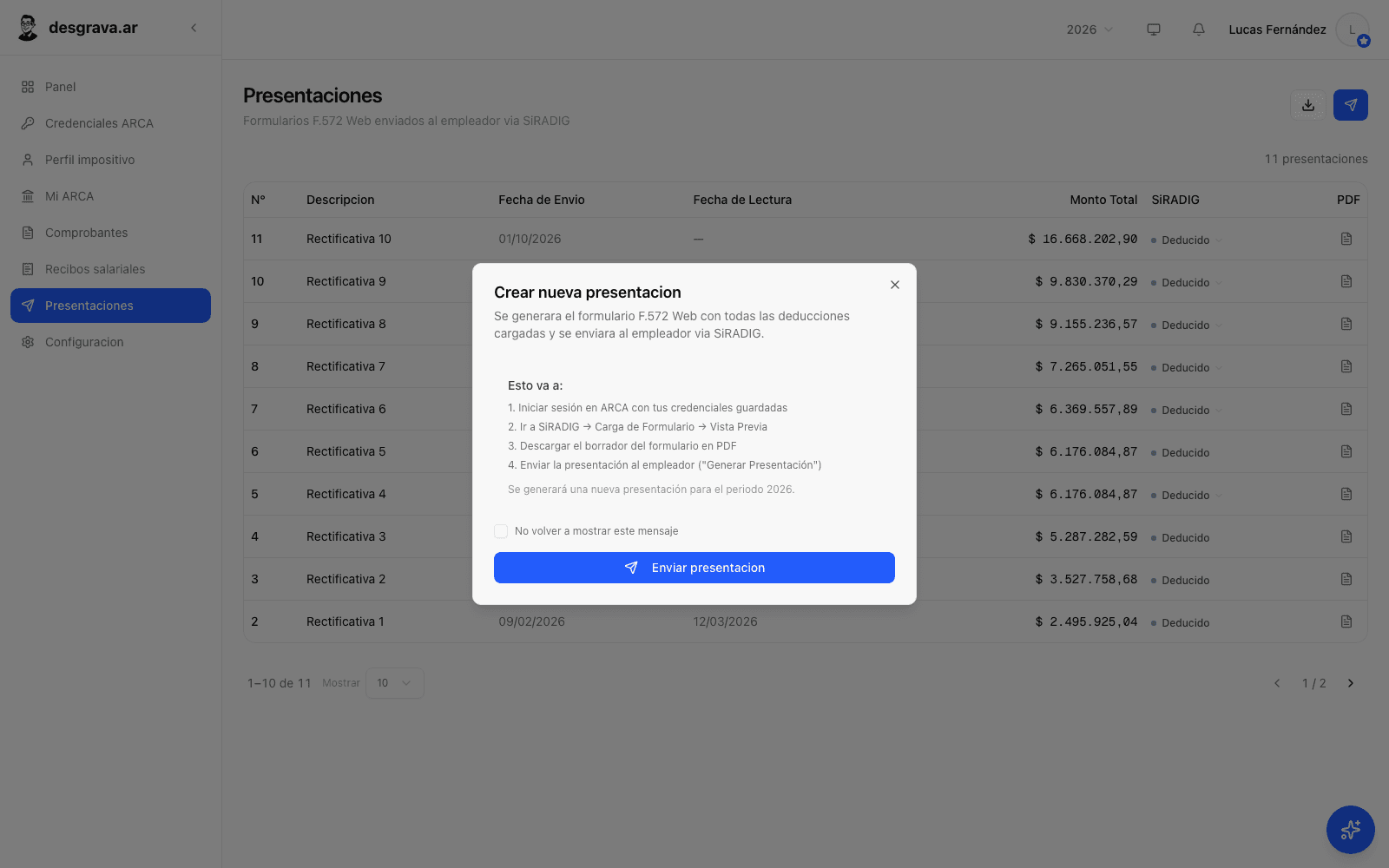Screen dimensions: 1389x868
Task: Open the Mostrar 10 rows dropdown
Action: tap(395, 683)
